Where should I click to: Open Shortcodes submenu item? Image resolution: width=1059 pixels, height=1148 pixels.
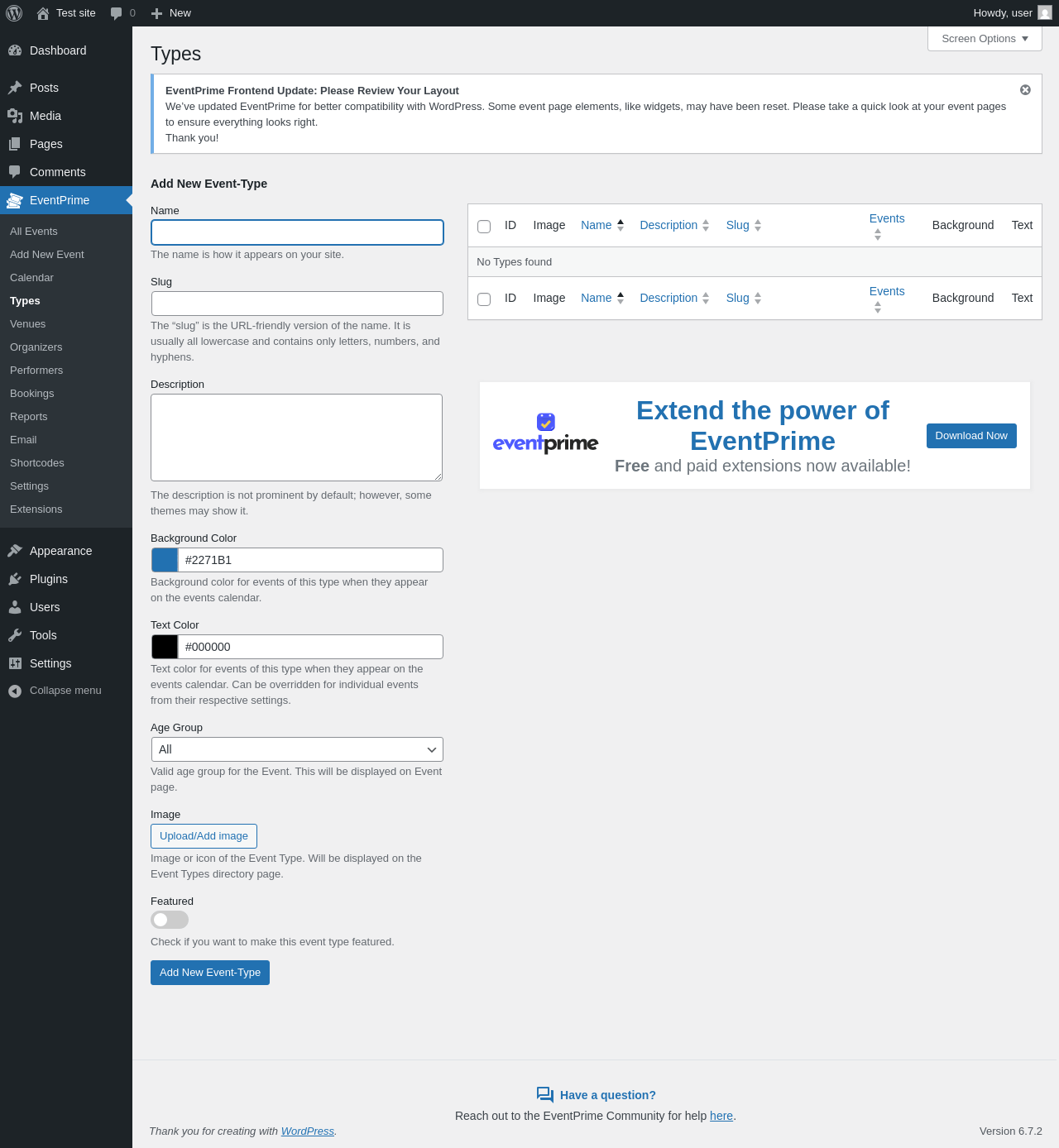coord(37,463)
